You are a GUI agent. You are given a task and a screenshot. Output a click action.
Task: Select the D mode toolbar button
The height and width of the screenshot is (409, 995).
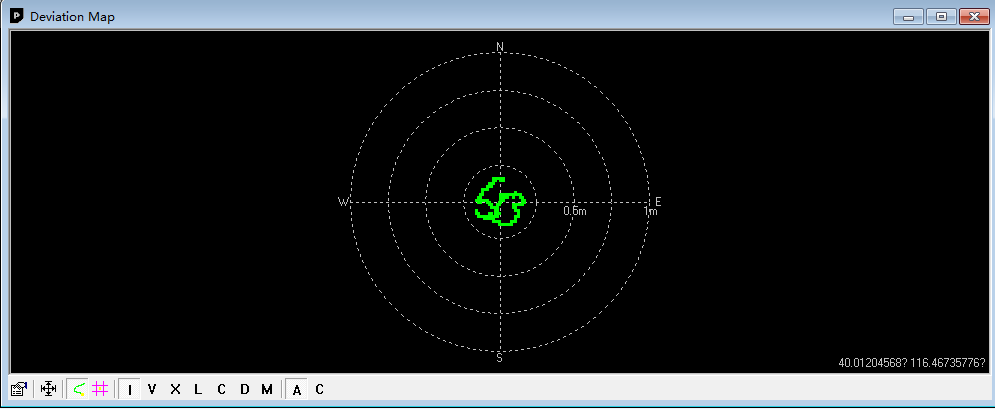pyautogui.click(x=244, y=389)
